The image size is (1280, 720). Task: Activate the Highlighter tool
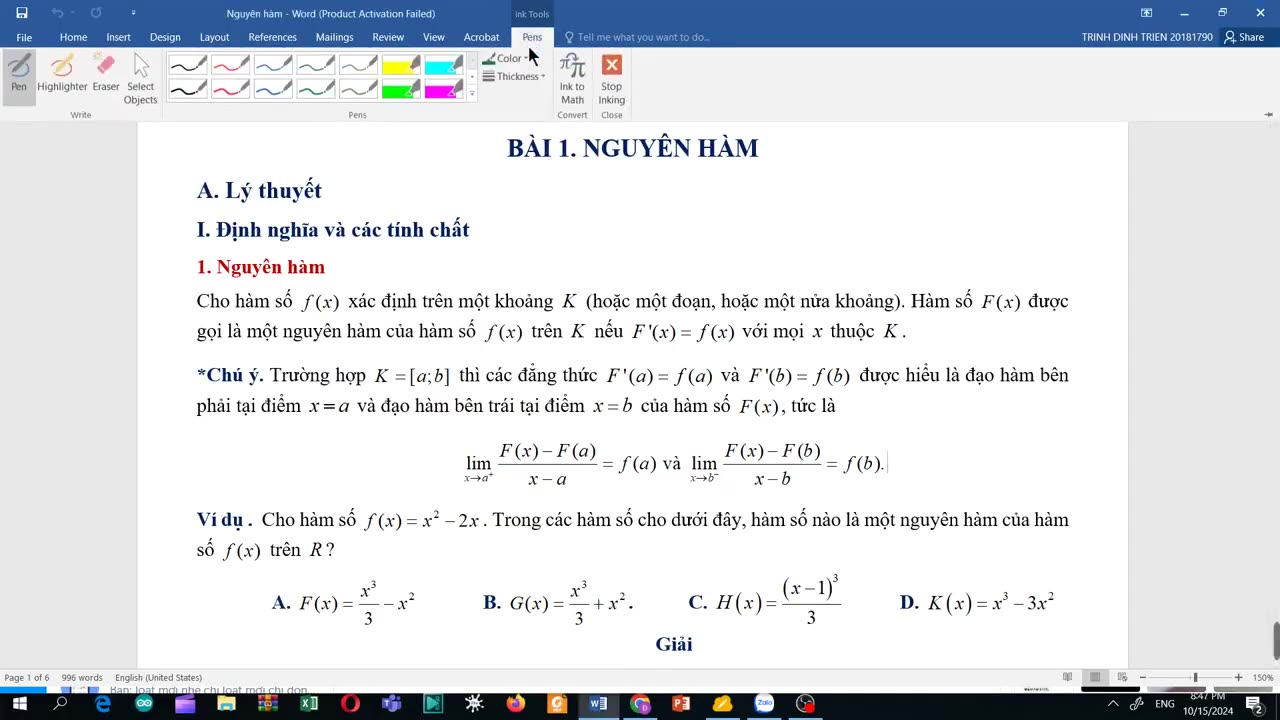point(62,73)
